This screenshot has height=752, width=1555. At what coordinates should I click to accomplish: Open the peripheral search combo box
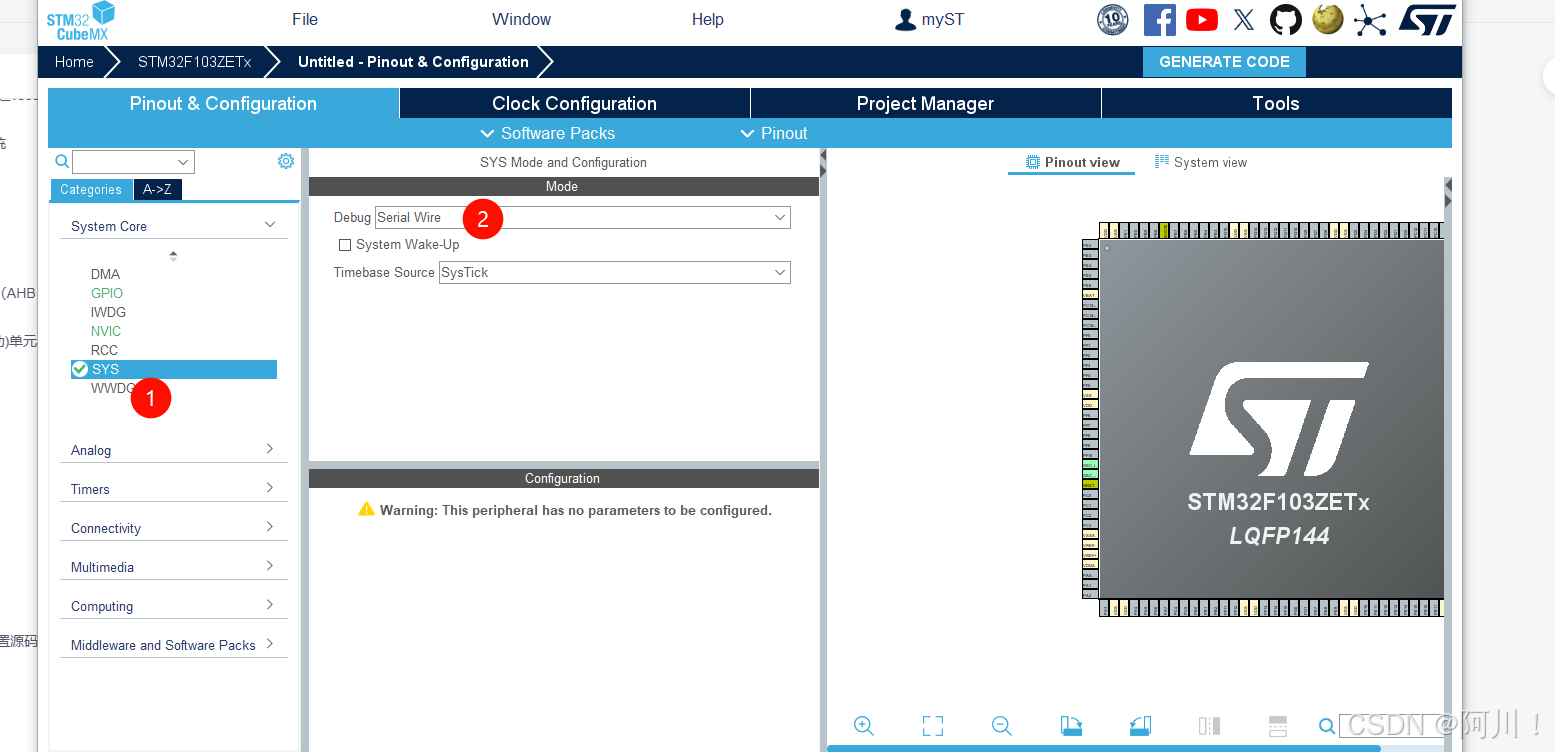(x=133, y=162)
